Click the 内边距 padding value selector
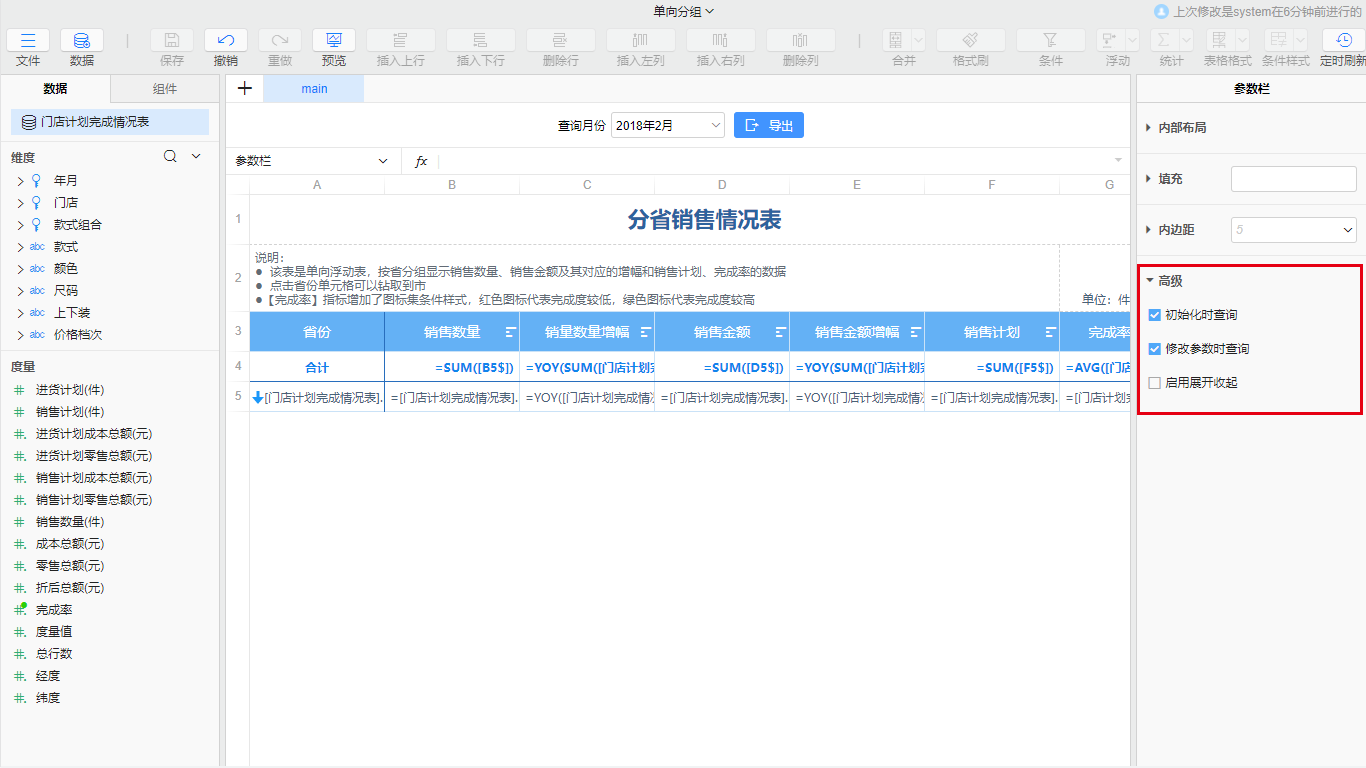 pyautogui.click(x=1293, y=229)
